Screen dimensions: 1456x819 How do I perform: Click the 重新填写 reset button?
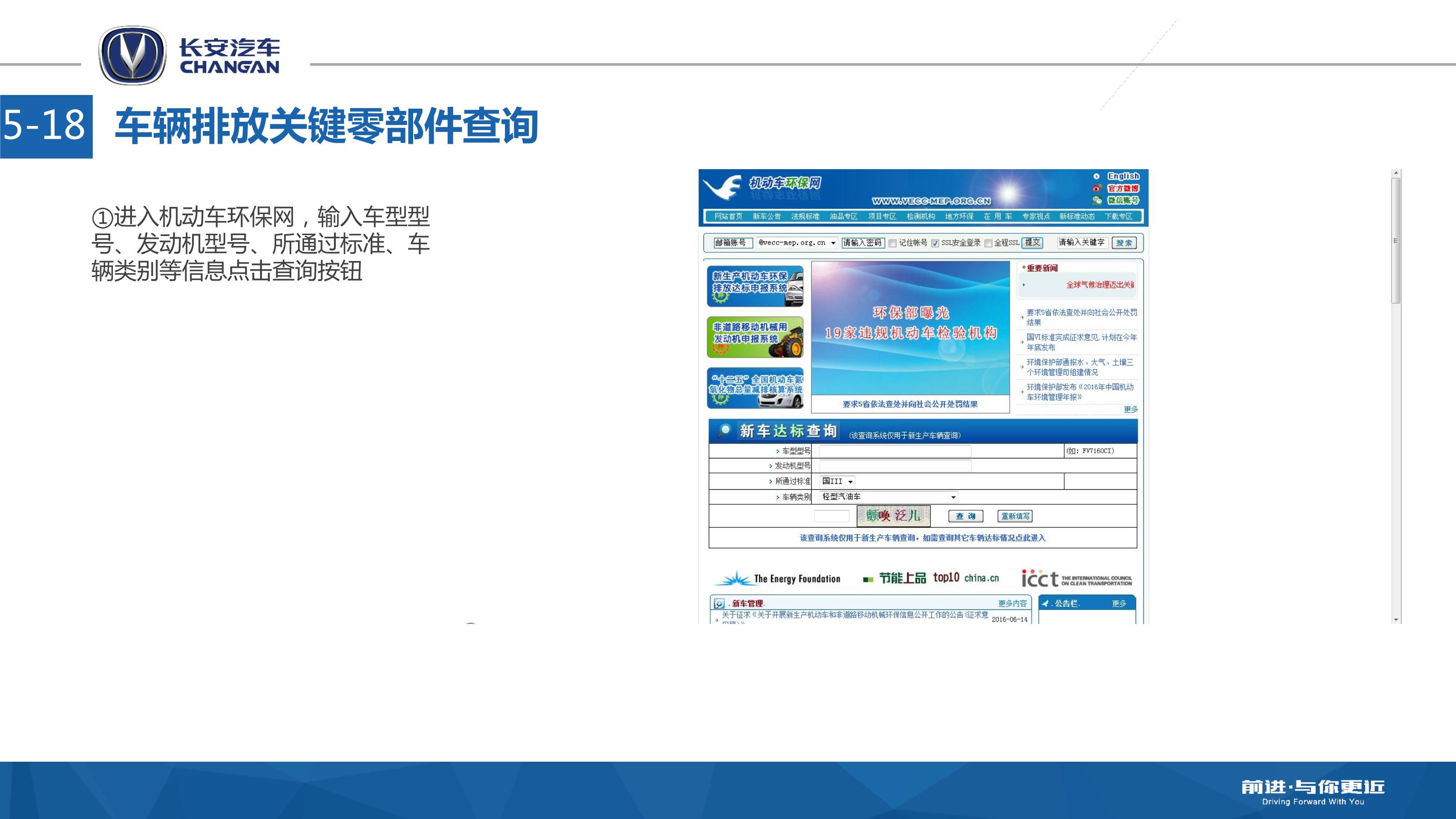(x=1015, y=516)
